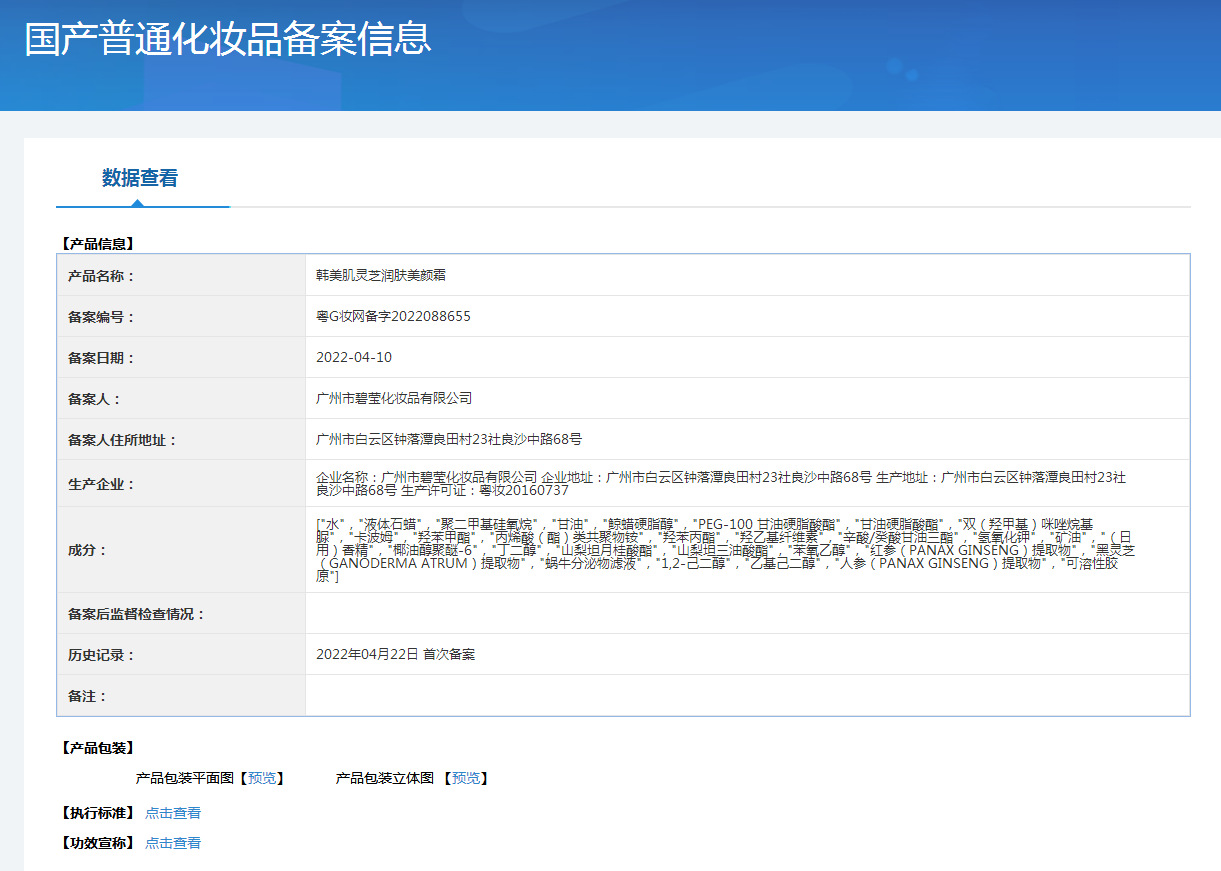Viewport: 1221px width, 871px height.
Task: Click the 成分 ingredient list text
Action: pos(727,550)
